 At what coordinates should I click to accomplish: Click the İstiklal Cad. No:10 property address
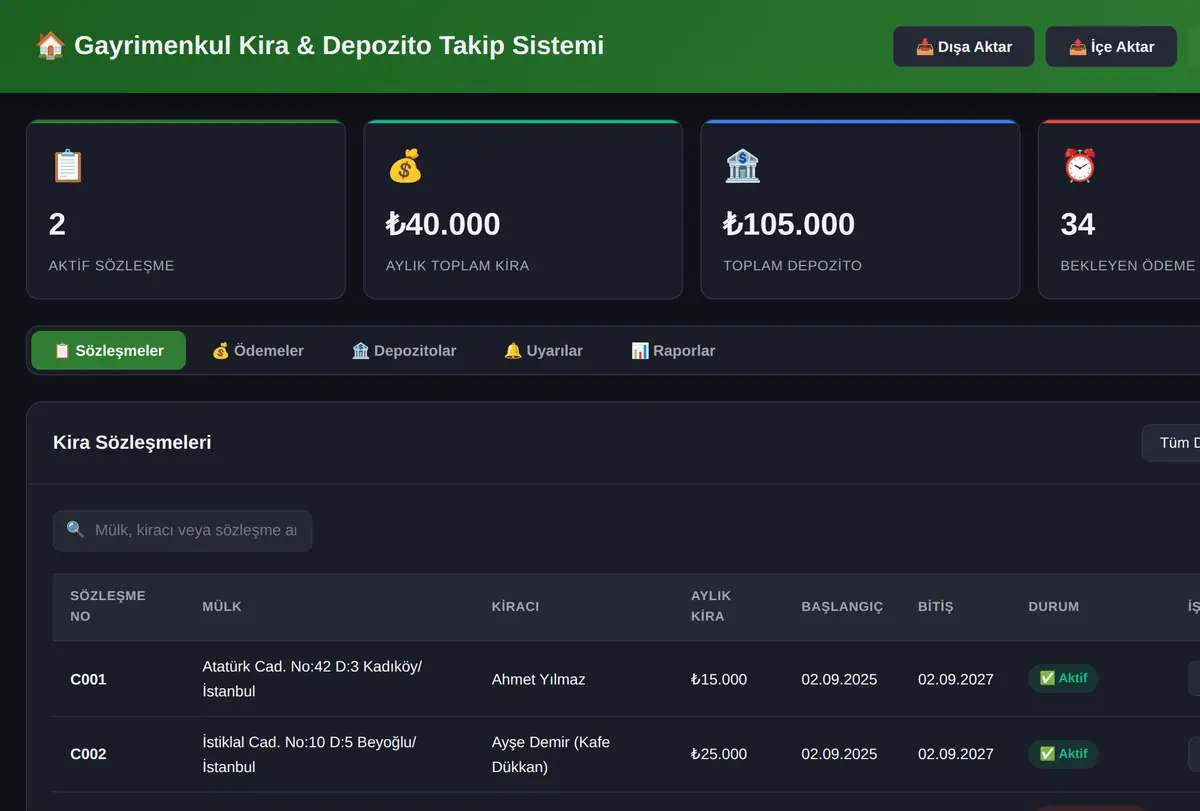tap(309, 755)
